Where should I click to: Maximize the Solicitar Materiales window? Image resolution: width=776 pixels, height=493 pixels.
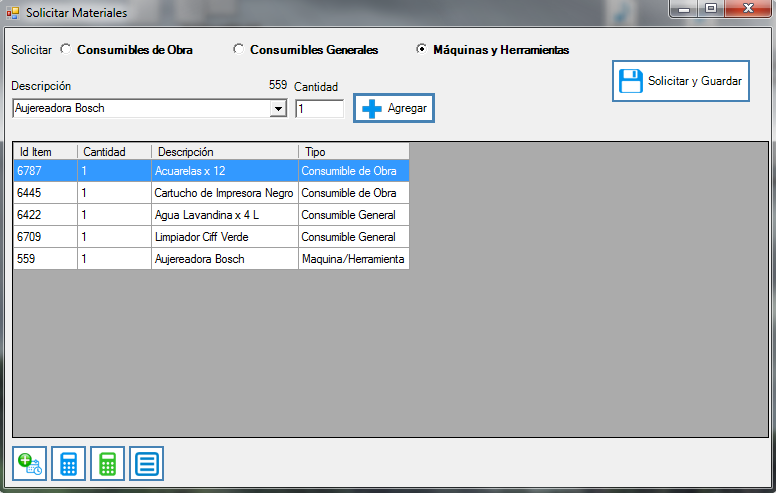[711, 8]
